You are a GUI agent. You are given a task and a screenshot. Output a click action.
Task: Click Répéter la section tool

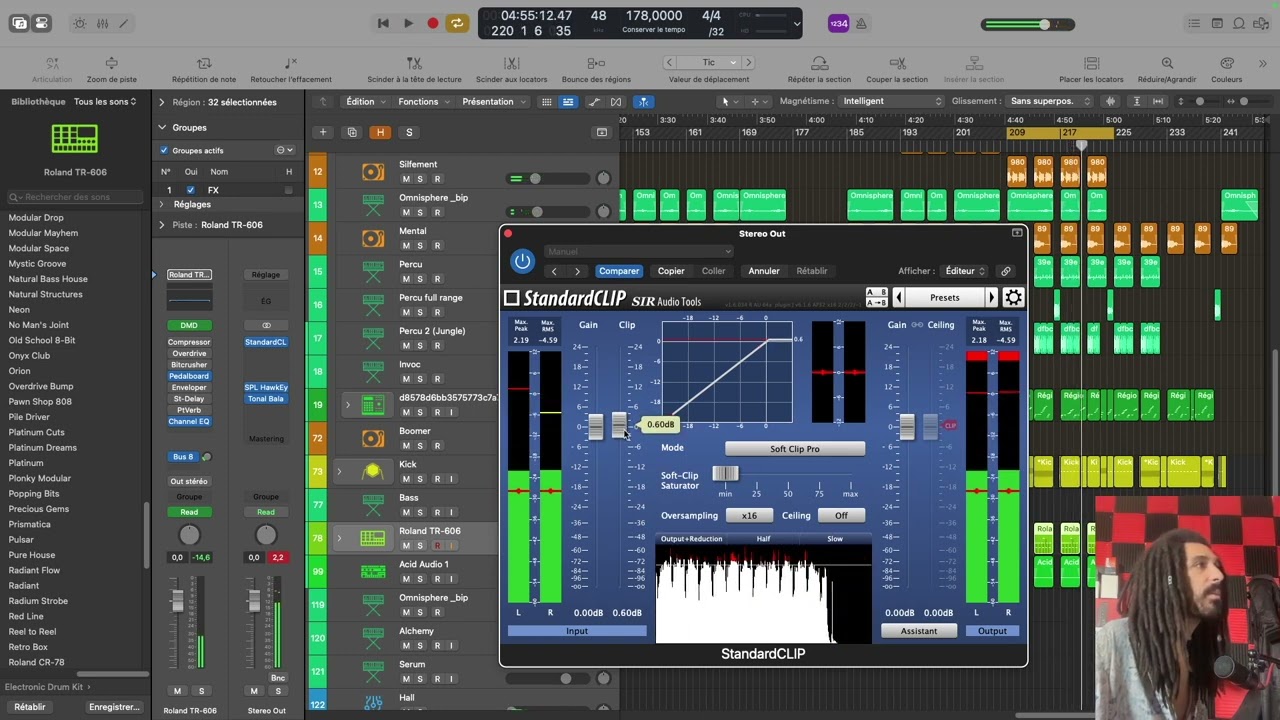coord(819,69)
